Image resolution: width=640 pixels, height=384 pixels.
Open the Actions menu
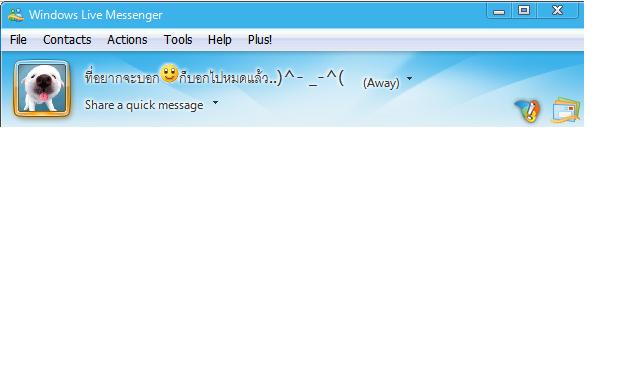(127, 40)
